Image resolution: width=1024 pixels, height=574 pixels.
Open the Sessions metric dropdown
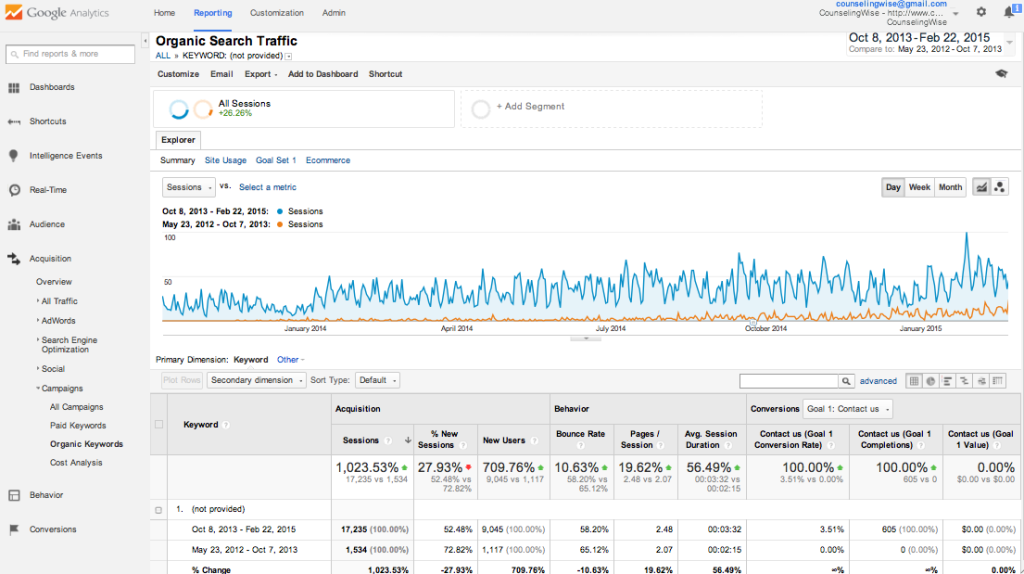coord(188,187)
